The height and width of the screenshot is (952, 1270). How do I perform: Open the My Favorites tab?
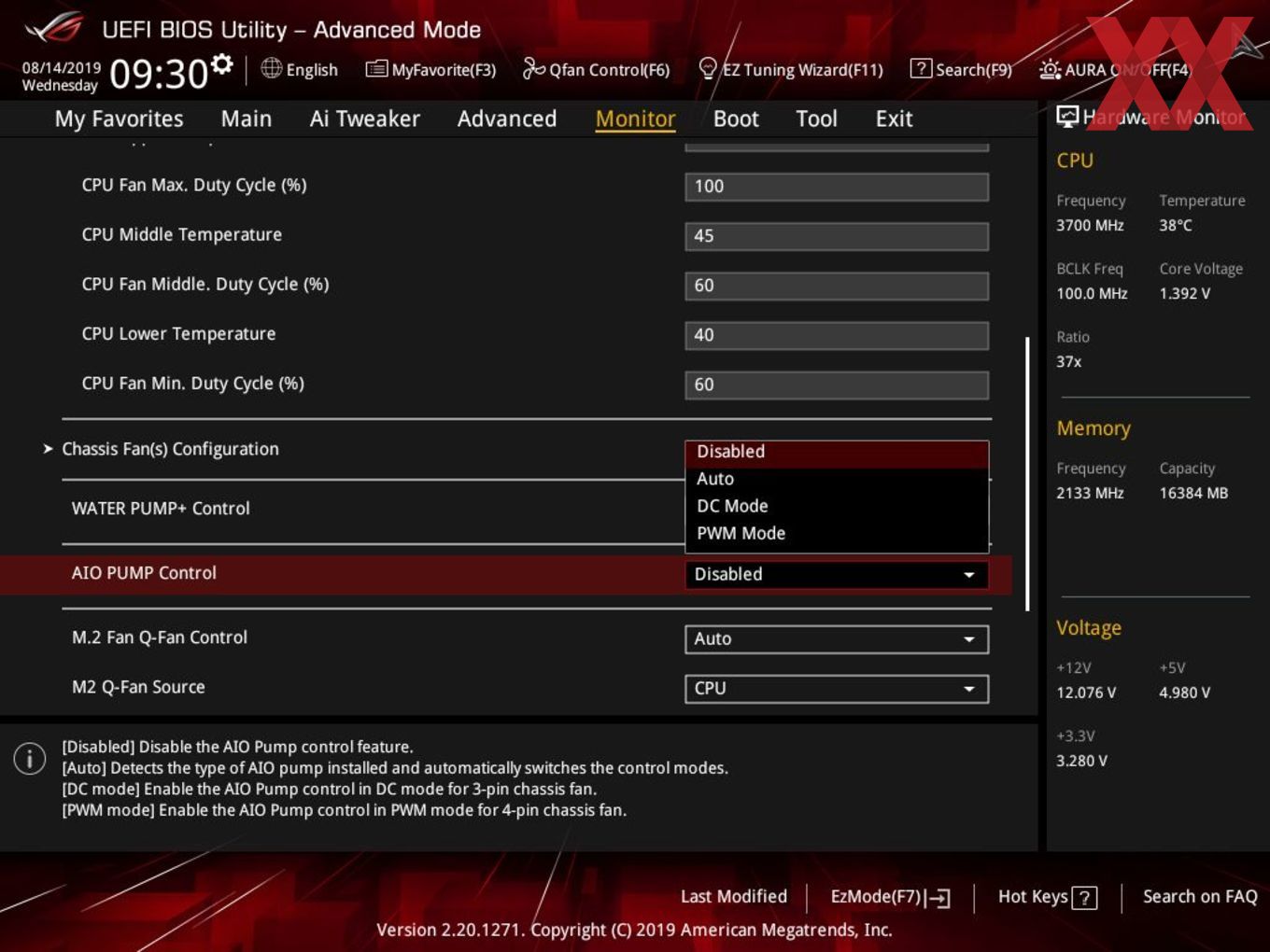pos(119,119)
